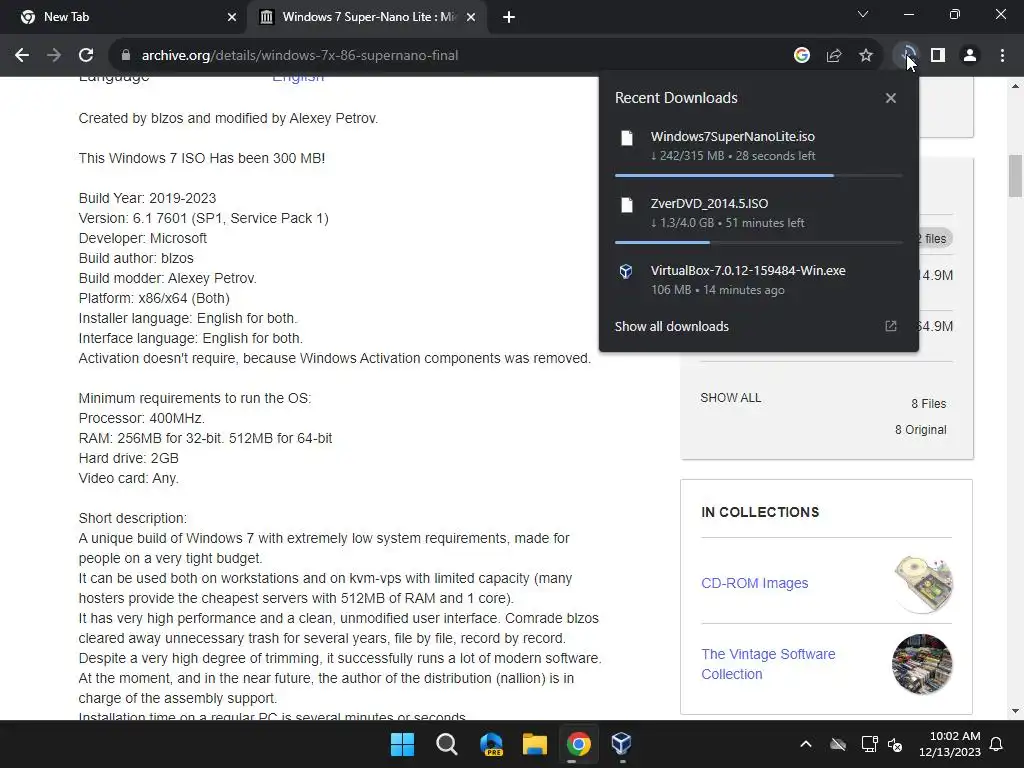This screenshot has height=768, width=1024.
Task: Click the Google icon in address bar
Action: (801, 56)
